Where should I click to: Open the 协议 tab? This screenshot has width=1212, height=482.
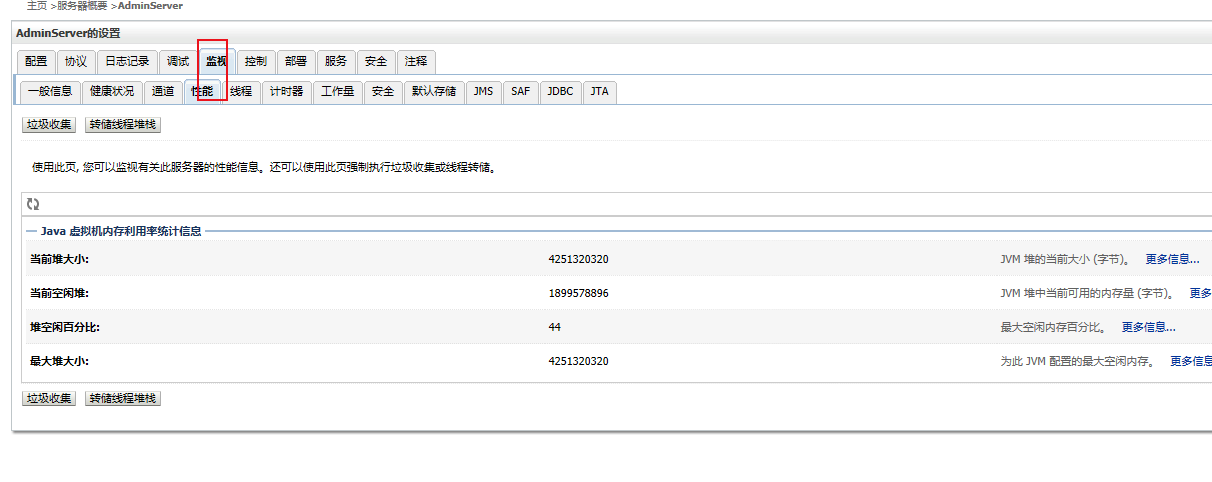click(x=76, y=62)
